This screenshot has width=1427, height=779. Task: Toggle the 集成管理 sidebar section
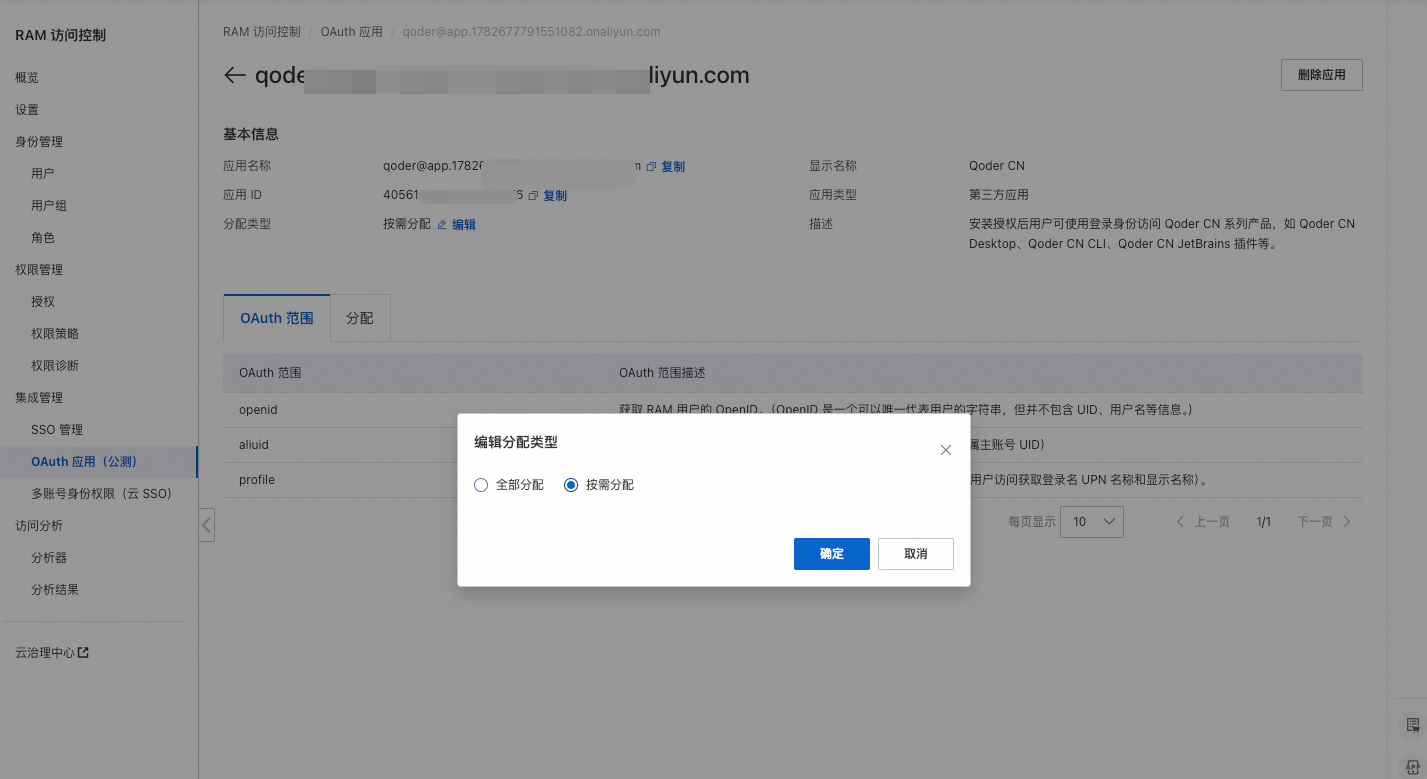tap(39, 398)
